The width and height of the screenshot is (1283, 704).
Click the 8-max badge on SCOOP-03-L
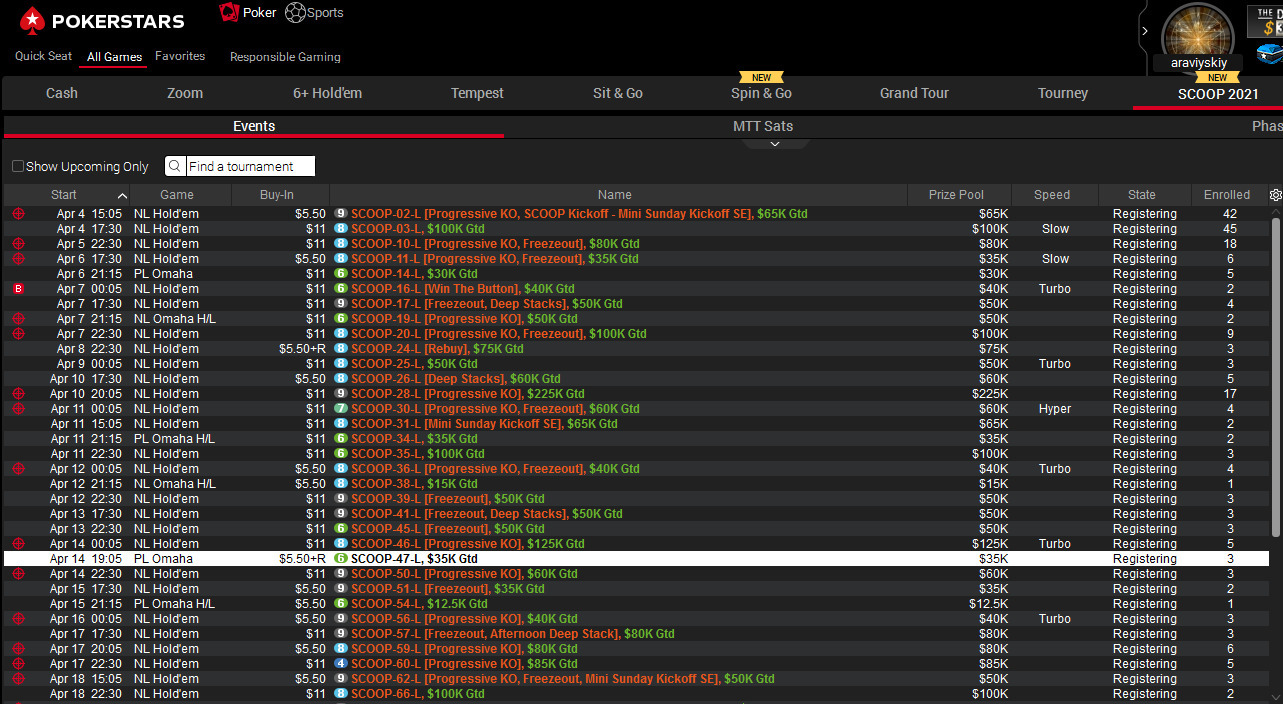(x=341, y=229)
